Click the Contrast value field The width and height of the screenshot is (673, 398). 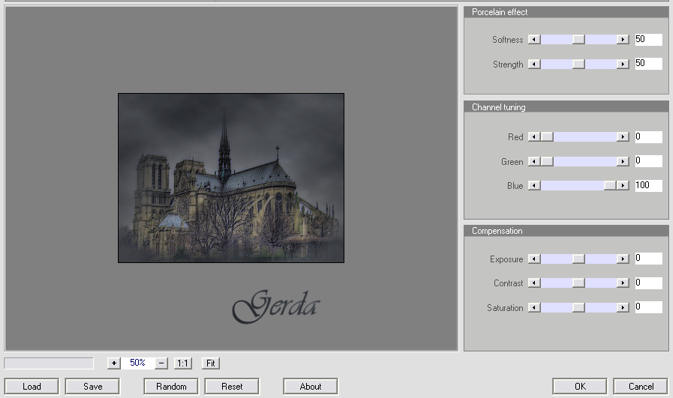[x=648, y=283]
